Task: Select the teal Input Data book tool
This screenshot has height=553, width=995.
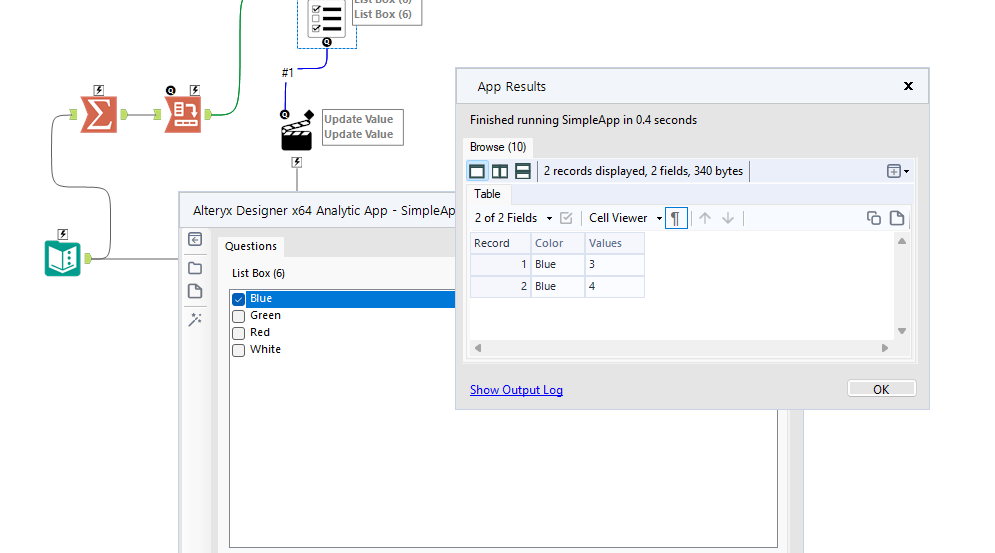Action: click(x=63, y=258)
